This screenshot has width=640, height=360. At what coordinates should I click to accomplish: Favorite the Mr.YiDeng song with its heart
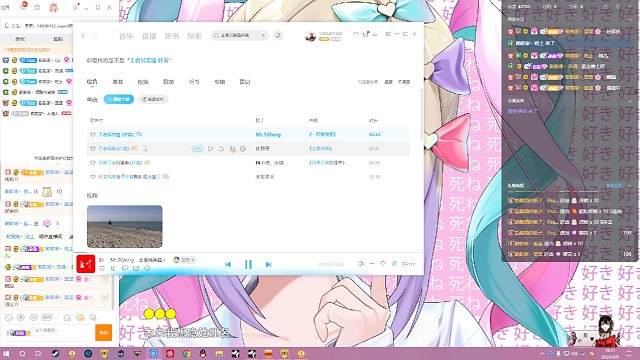[93, 134]
